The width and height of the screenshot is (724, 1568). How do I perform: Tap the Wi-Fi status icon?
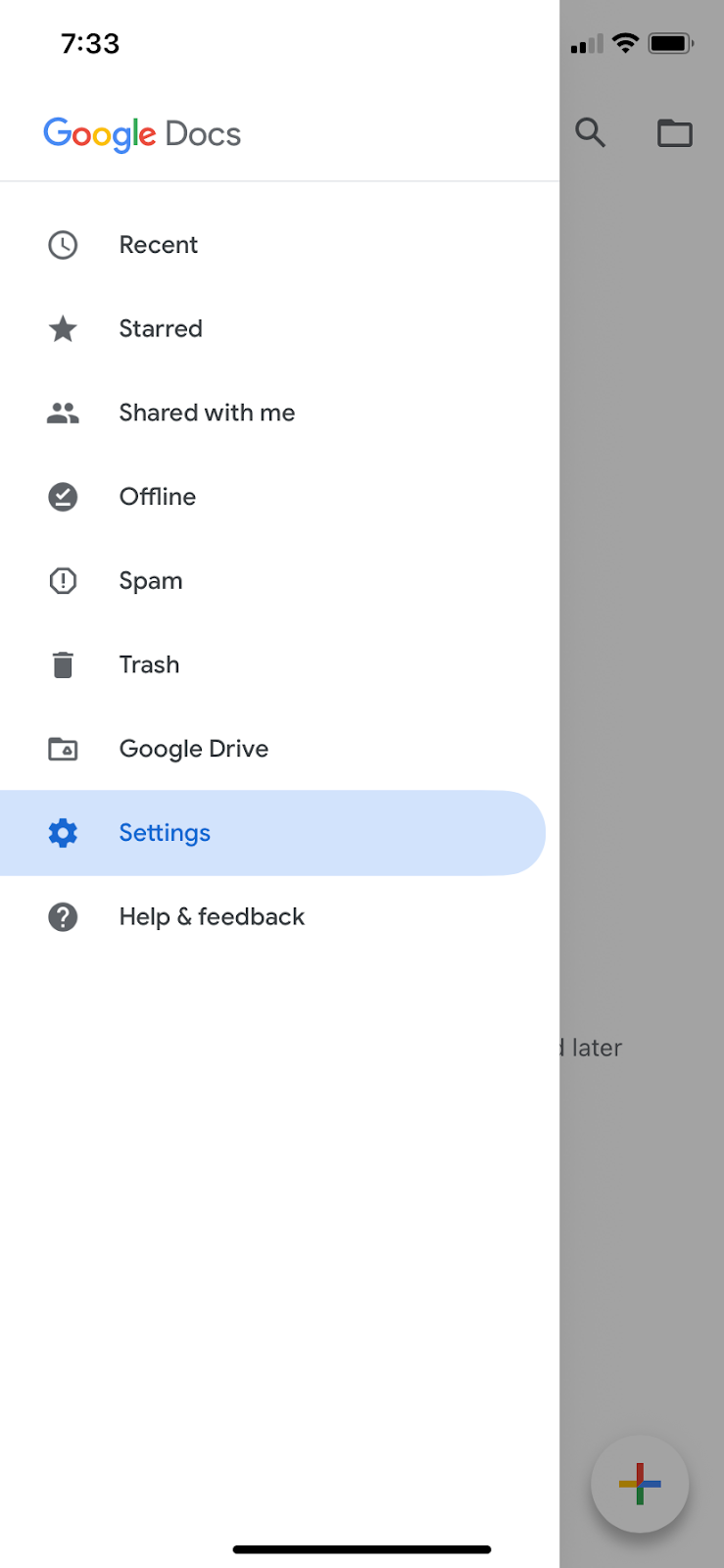click(625, 43)
